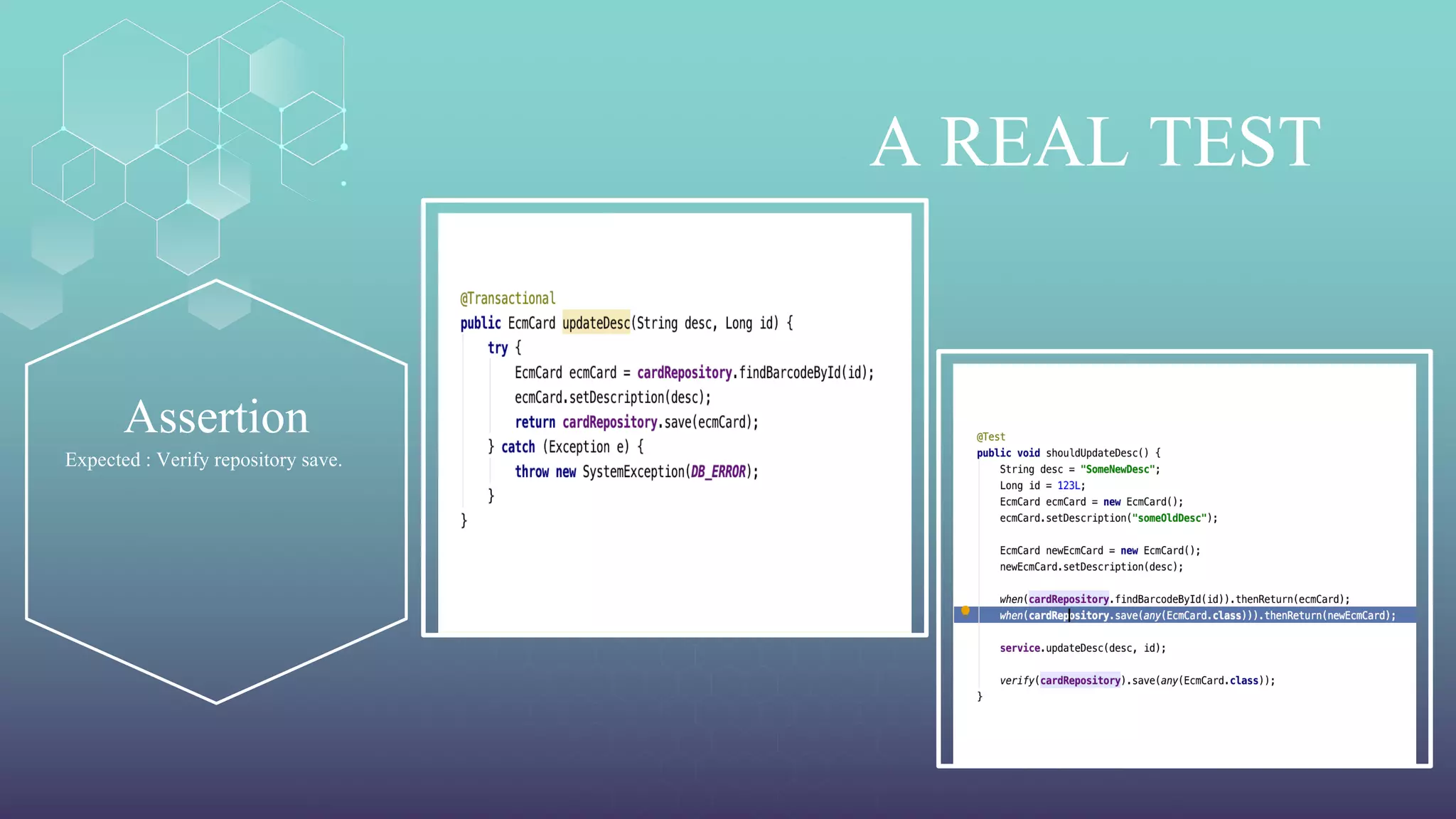Click the findBarcodeById(id) line in service code
Viewport: 1456px width, 819px height.
pos(694,373)
